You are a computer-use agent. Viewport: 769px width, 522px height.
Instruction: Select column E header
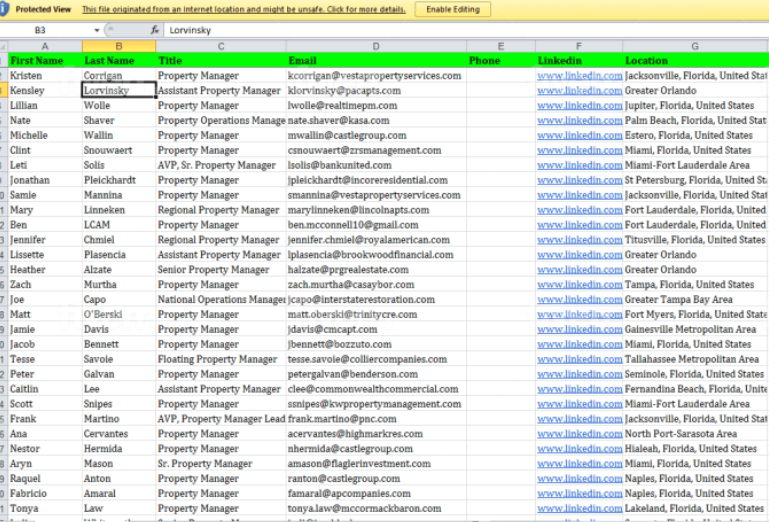point(501,47)
